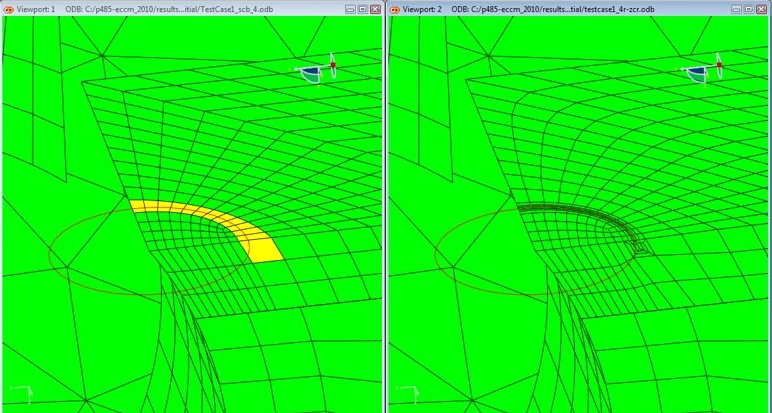Image resolution: width=772 pixels, height=413 pixels.
Task: Click the 3D view compass in Viewport 2
Action: [702, 72]
